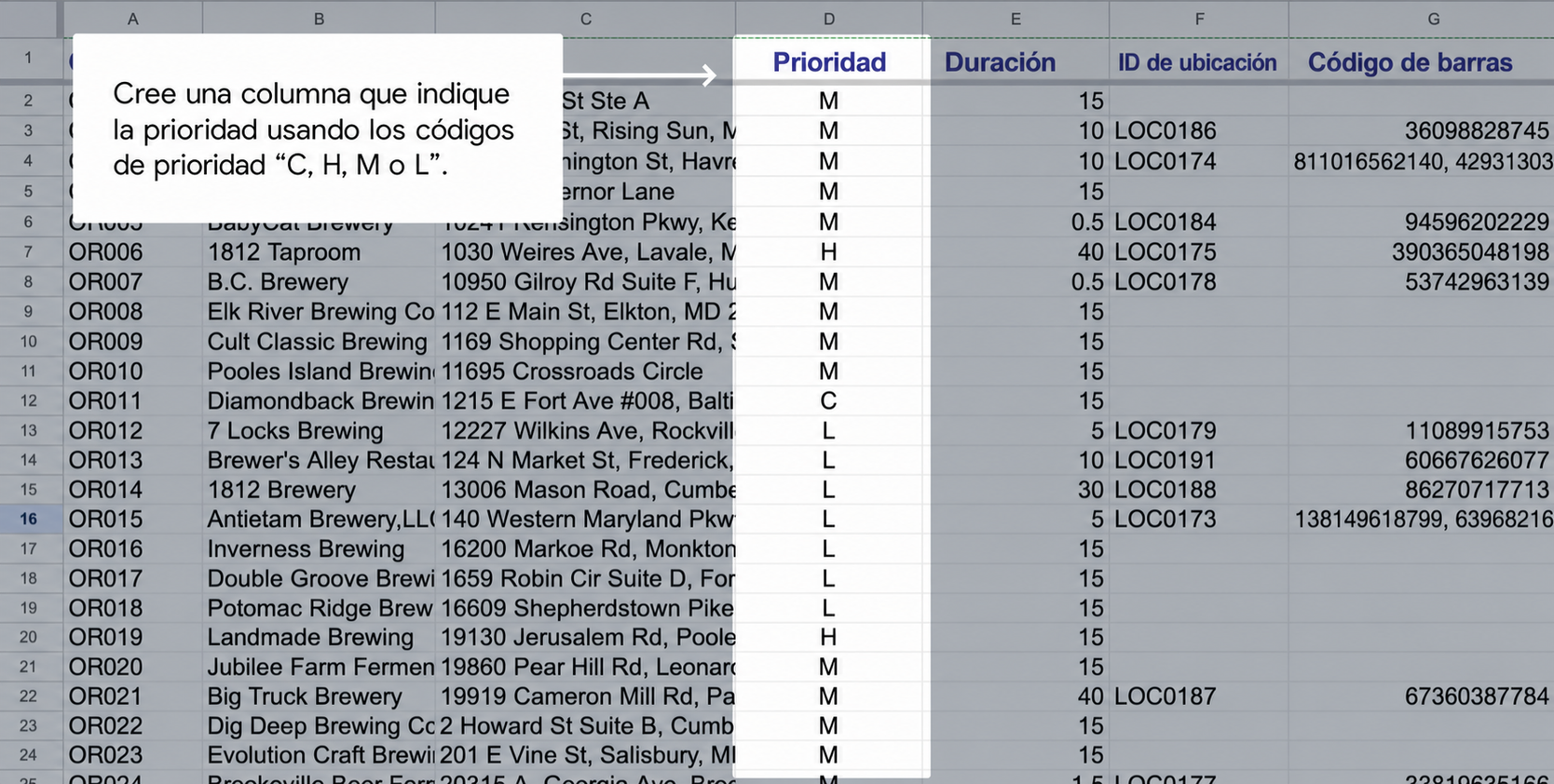The image size is (1554, 784).
Task: Select cell OR006
Action: (133, 251)
